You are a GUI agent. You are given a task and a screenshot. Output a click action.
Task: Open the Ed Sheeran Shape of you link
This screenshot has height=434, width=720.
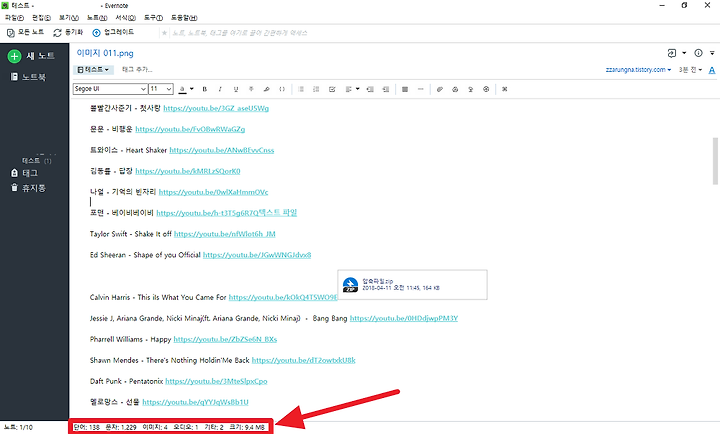point(257,255)
